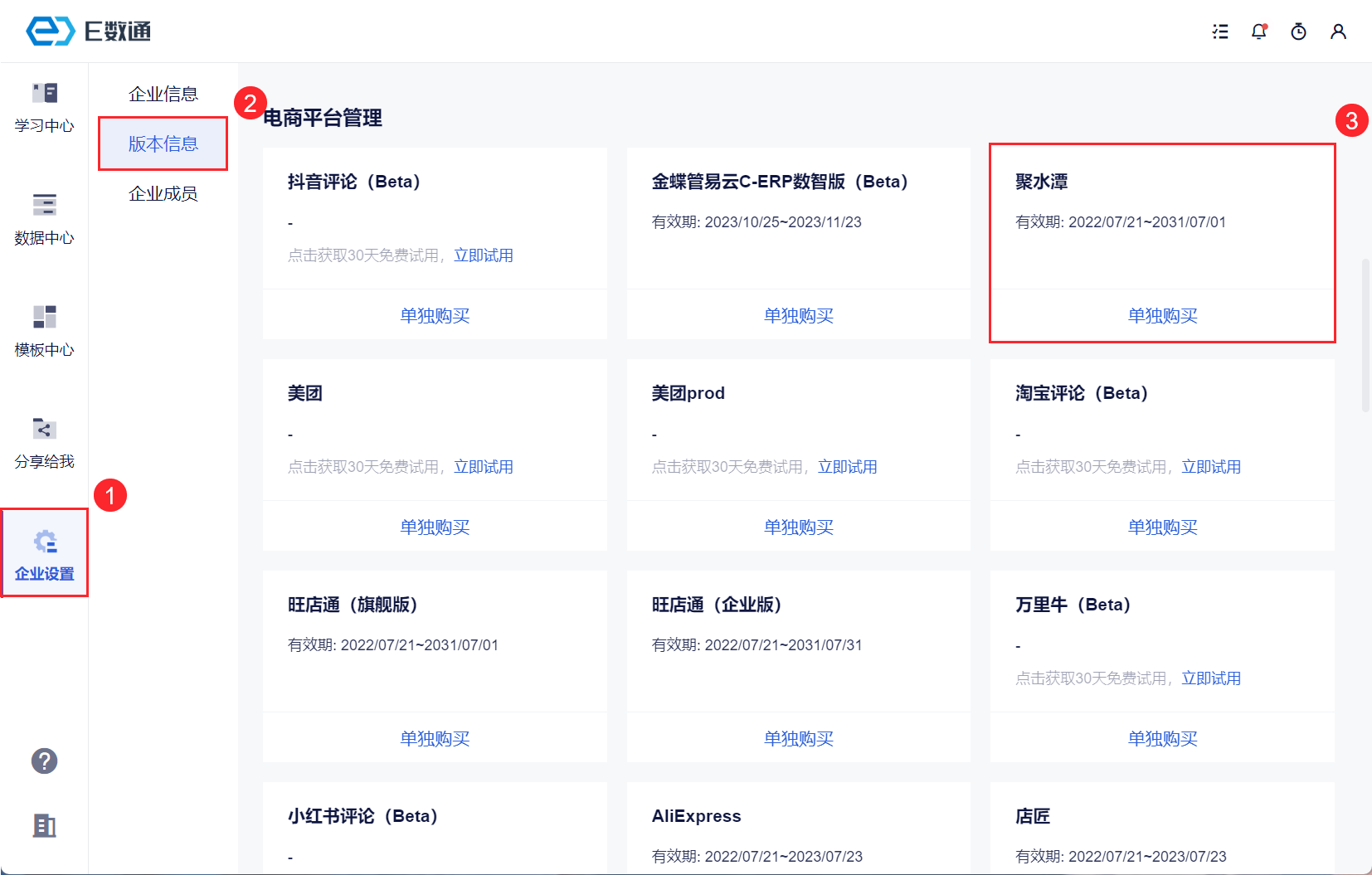Image resolution: width=1372 pixels, height=875 pixels.
Task: Click the 美团 card title
Action: 305,393
